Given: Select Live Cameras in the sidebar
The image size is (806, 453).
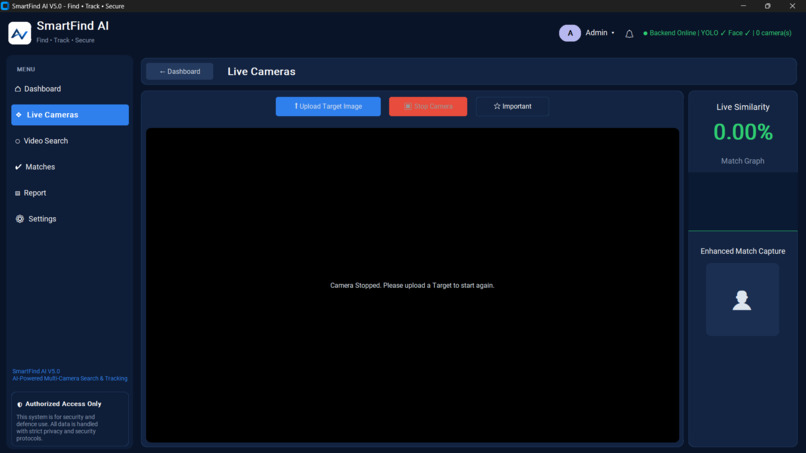Looking at the screenshot, I should 70,115.
